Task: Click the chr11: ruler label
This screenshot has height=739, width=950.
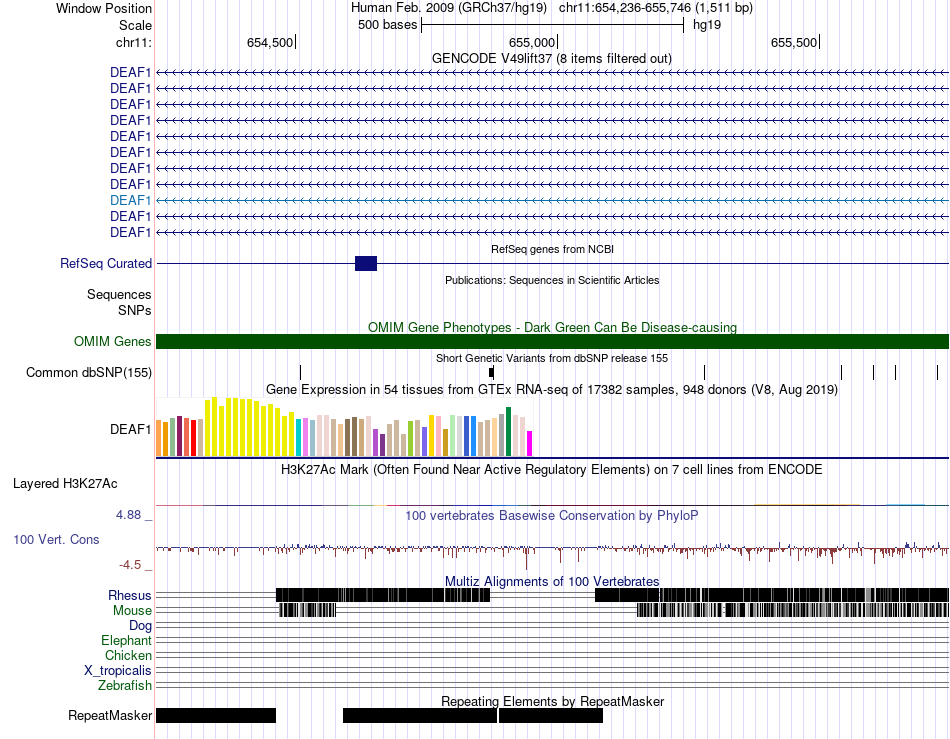Action: (x=133, y=42)
